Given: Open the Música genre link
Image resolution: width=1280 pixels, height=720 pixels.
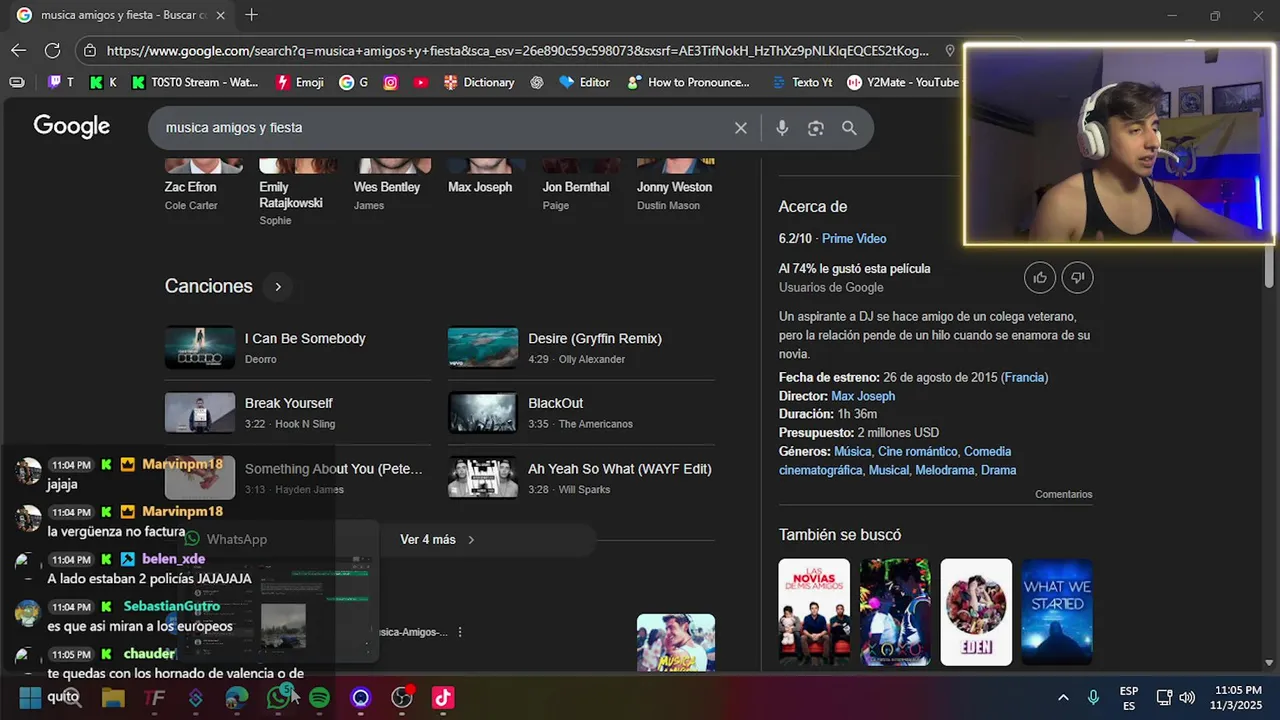Looking at the screenshot, I should click(x=852, y=452).
